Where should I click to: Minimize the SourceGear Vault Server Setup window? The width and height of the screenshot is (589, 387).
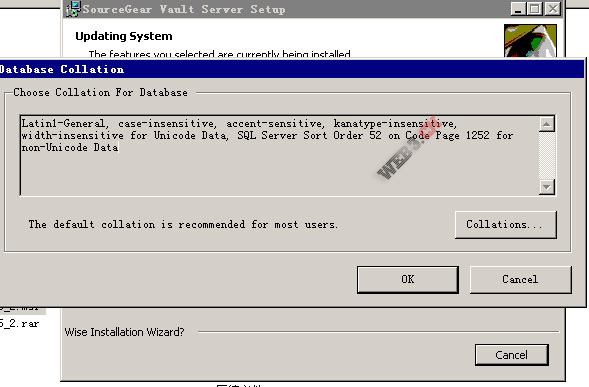coord(518,9)
